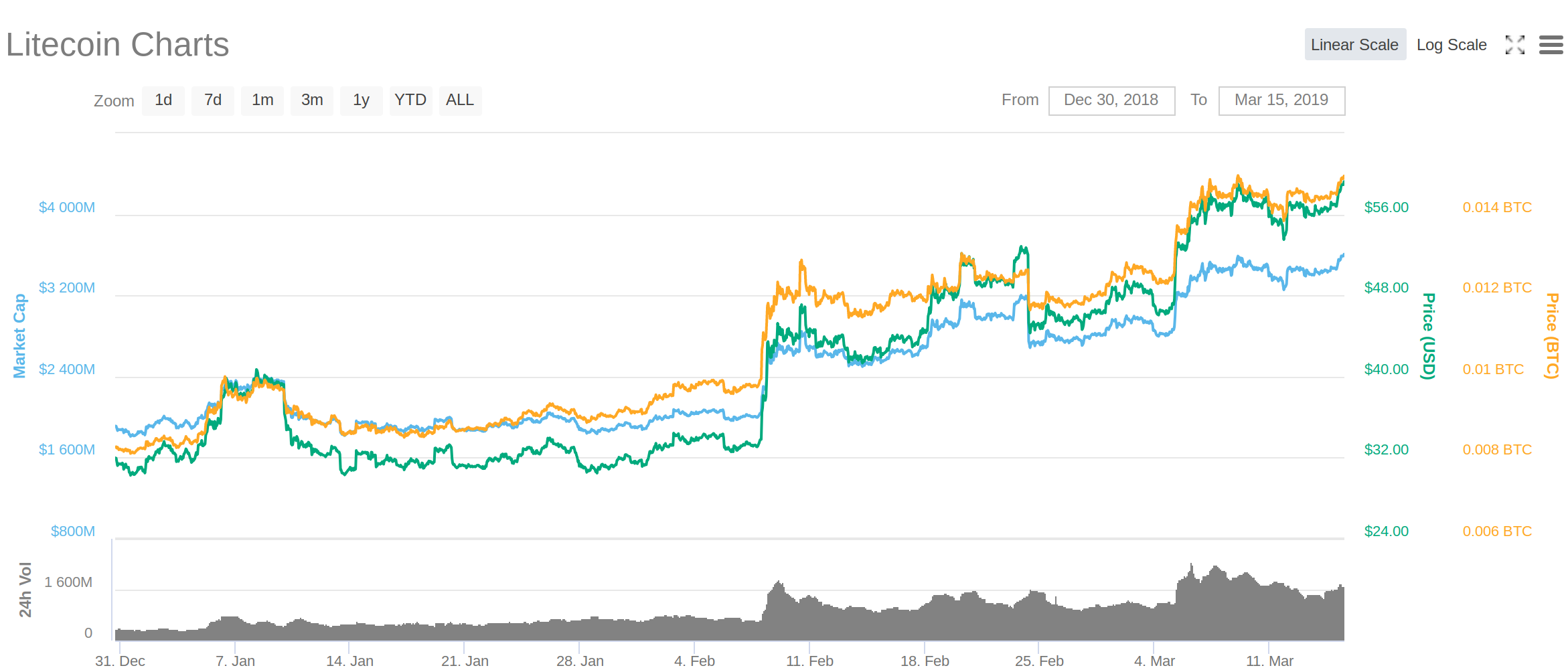Click the Zoom label text
The width and height of the screenshot is (1568, 672).
pos(114,101)
